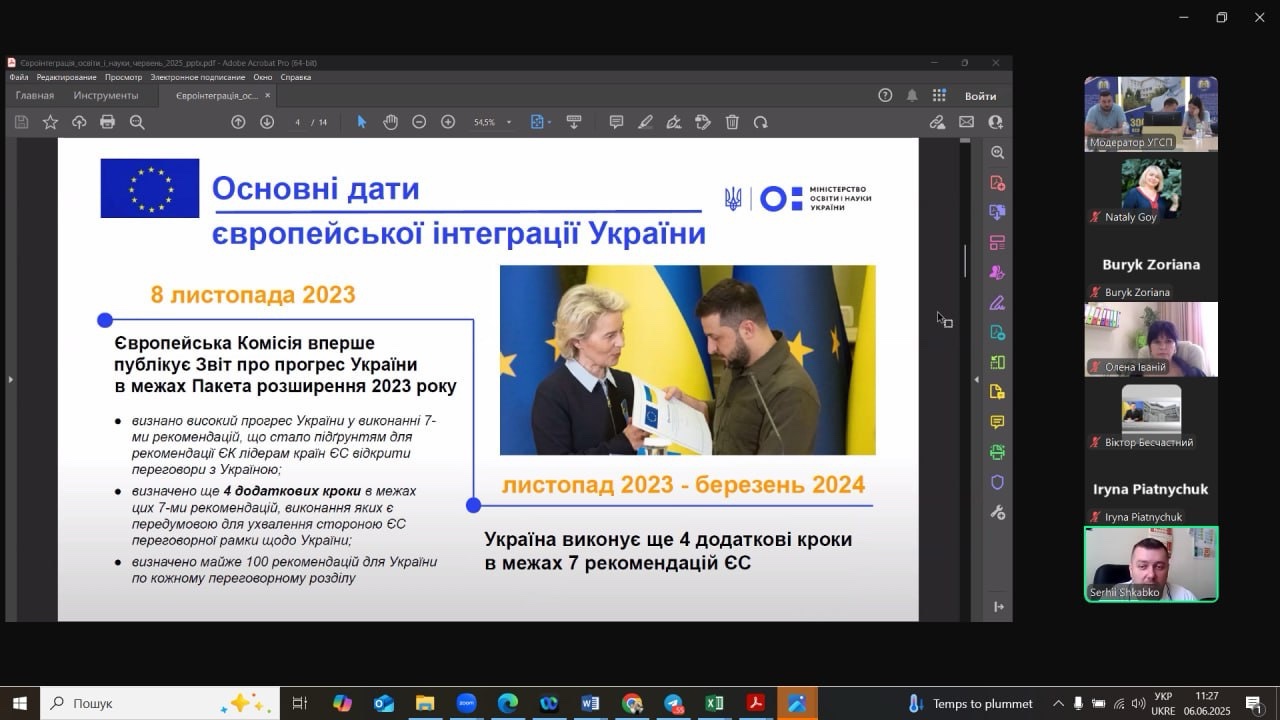
Task: Click the print icon in Acrobat toolbar
Action: tap(107, 122)
